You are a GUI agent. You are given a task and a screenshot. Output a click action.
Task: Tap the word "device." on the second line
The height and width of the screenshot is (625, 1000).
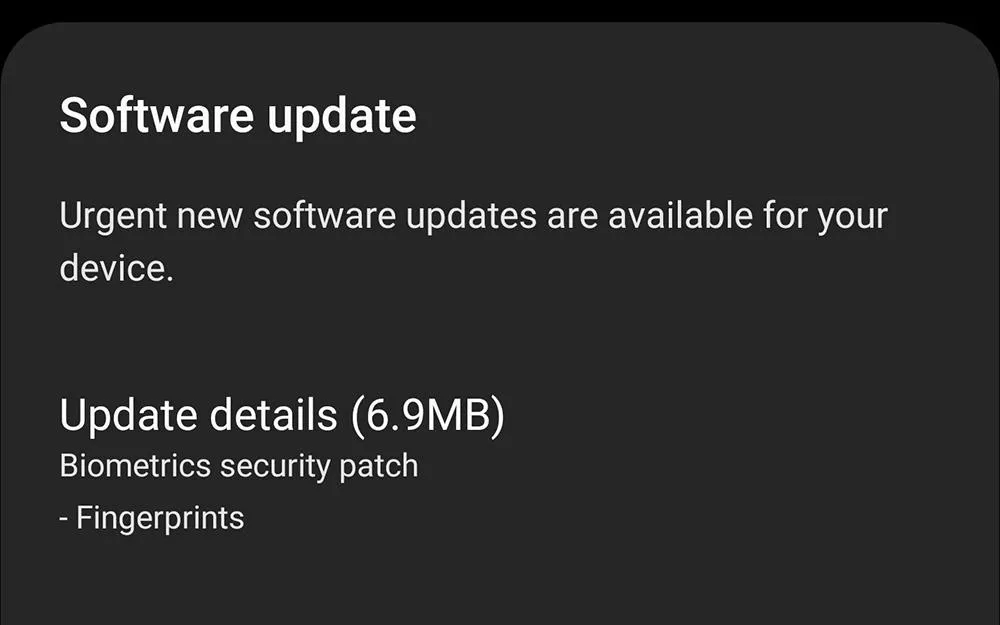[x=117, y=267]
